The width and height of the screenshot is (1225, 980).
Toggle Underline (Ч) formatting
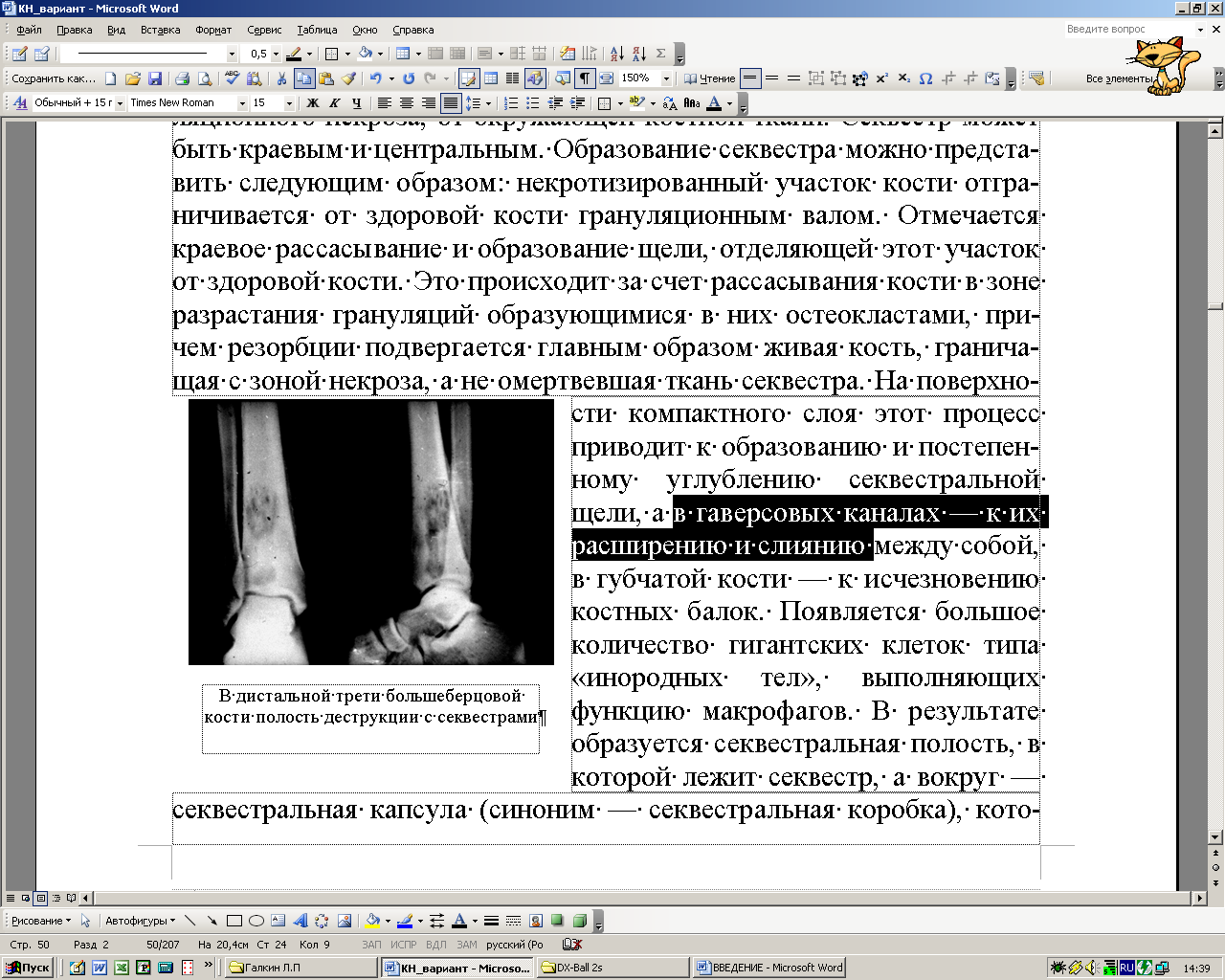[x=356, y=102]
